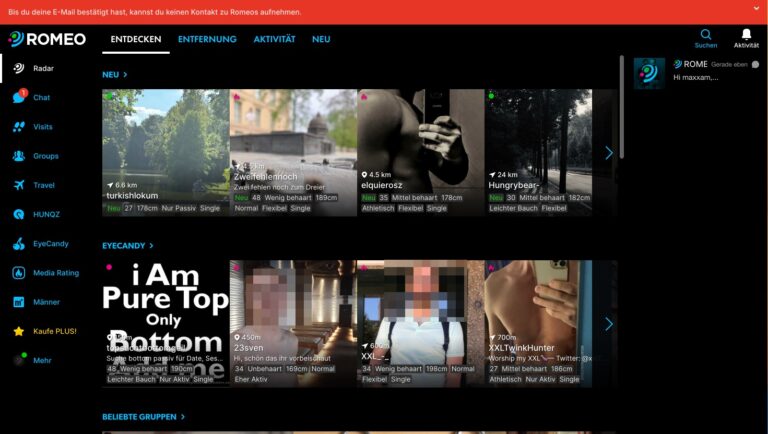Show next profiles in EYECANDY row
The height and width of the screenshot is (434, 768).
pos(608,324)
